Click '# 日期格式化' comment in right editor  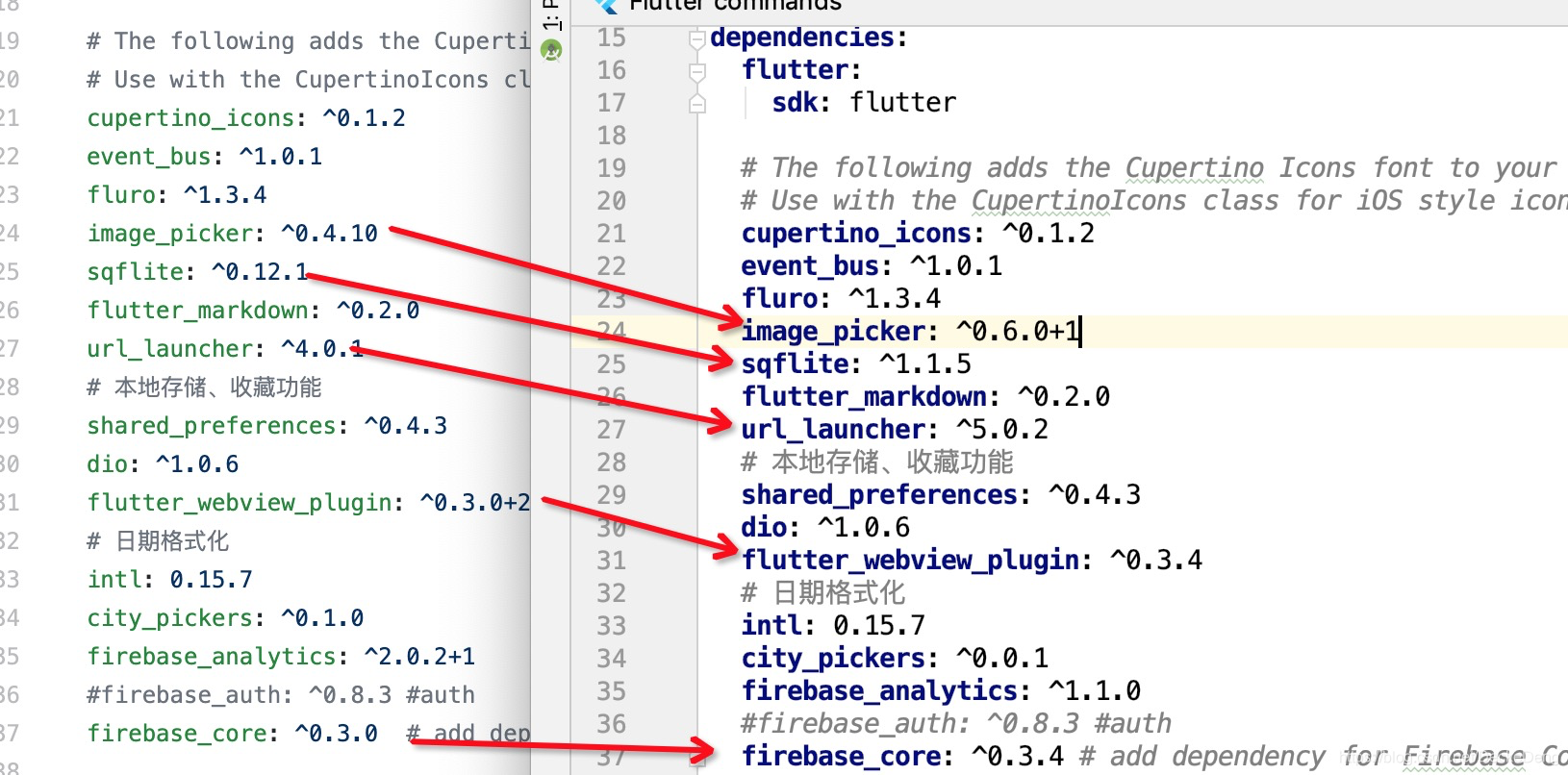pos(822,593)
